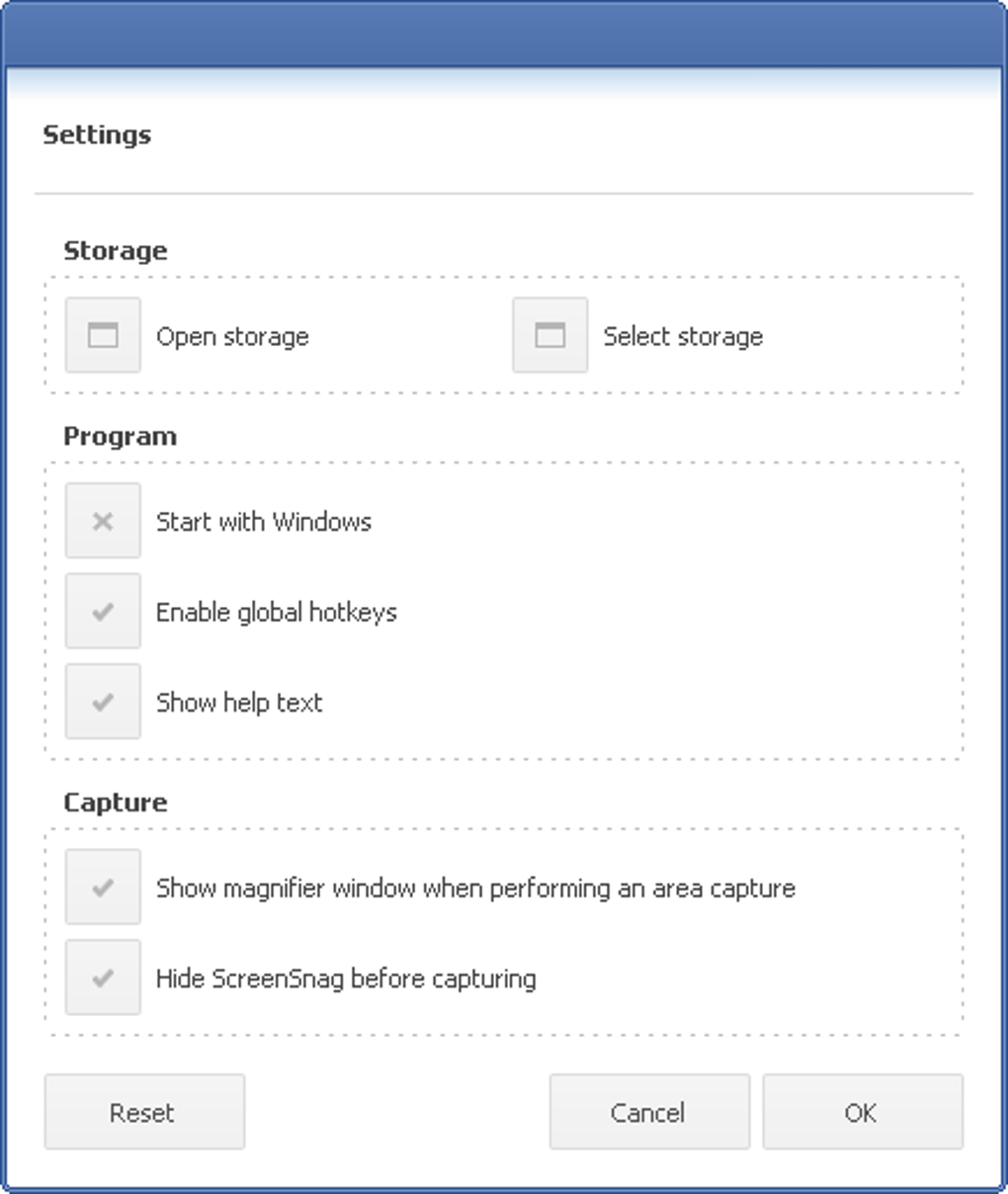Viewport: 1008px width, 1194px height.
Task: Enable the Start with Windows checkbox
Action: pyautogui.click(x=103, y=521)
